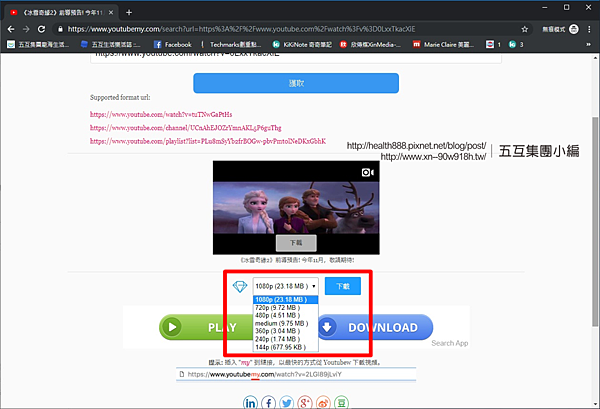
Task: Share via the Weibo icon
Action: [x=323, y=402]
